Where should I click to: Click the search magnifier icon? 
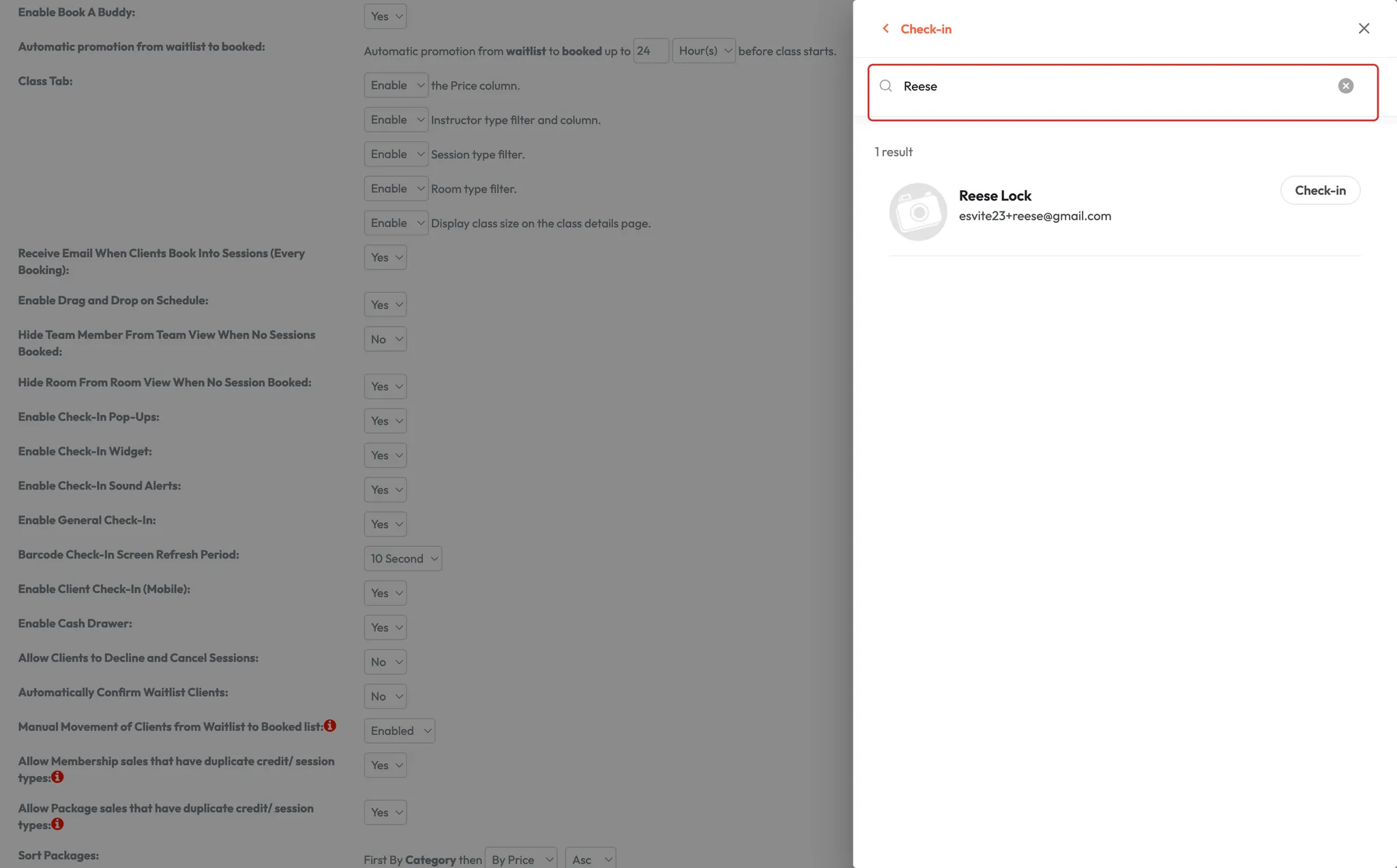point(885,86)
